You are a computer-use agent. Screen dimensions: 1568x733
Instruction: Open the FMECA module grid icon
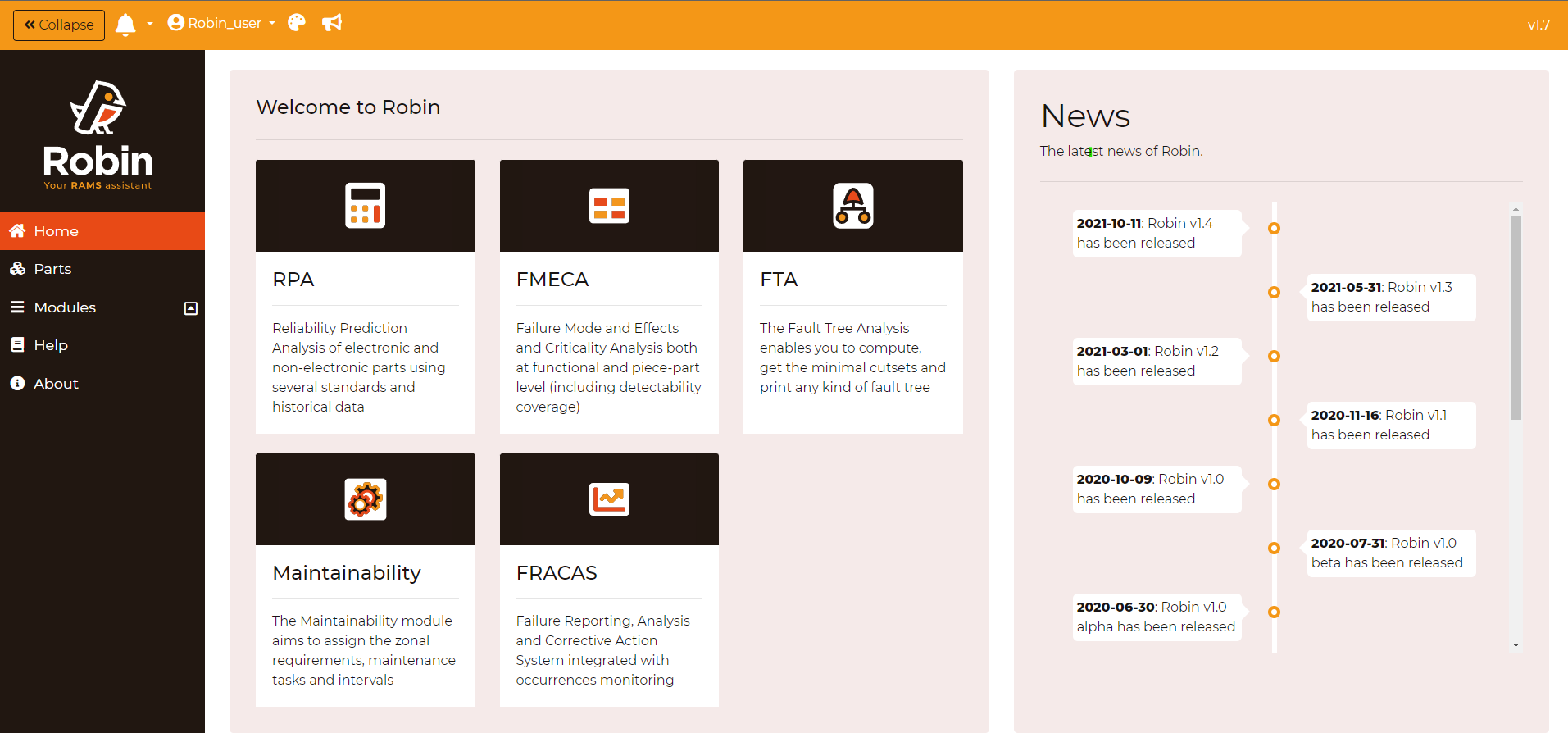click(609, 205)
